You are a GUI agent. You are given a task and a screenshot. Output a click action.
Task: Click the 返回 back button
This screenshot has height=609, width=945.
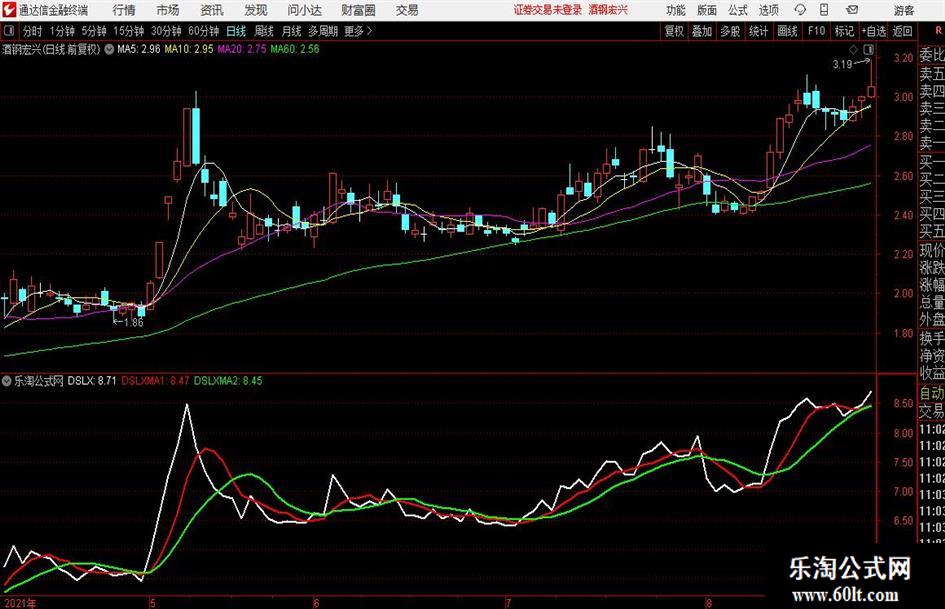902,31
